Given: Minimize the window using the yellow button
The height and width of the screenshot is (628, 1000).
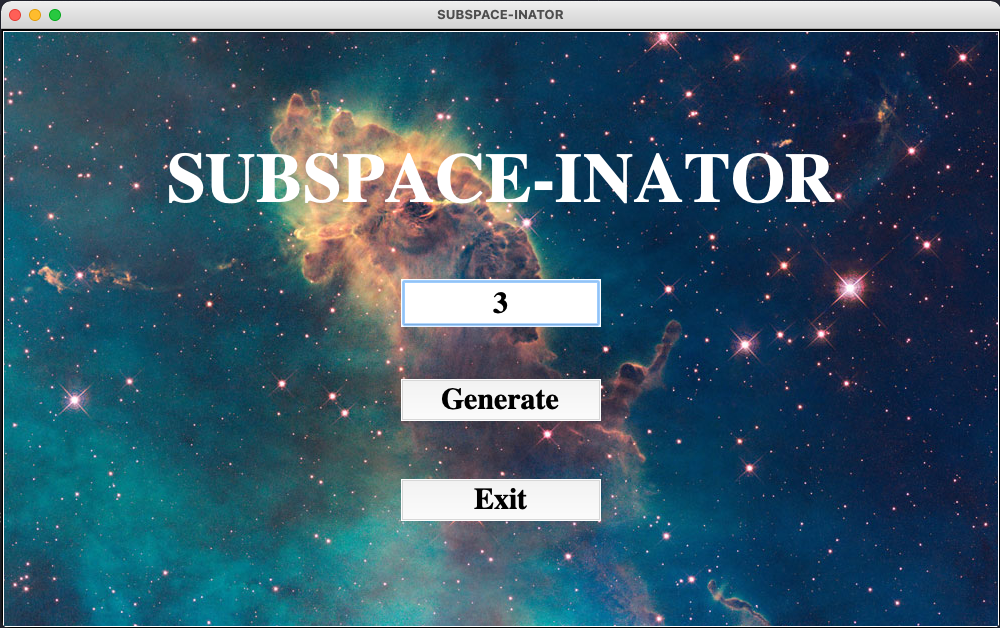Looking at the screenshot, I should (35, 15).
